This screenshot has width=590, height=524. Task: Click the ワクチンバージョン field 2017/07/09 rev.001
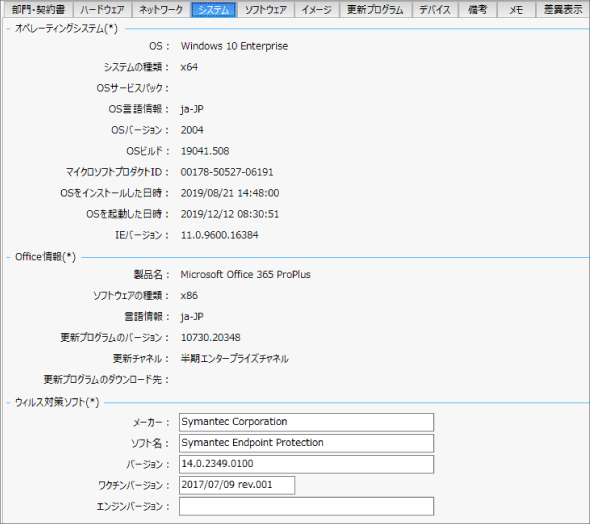pos(237,485)
